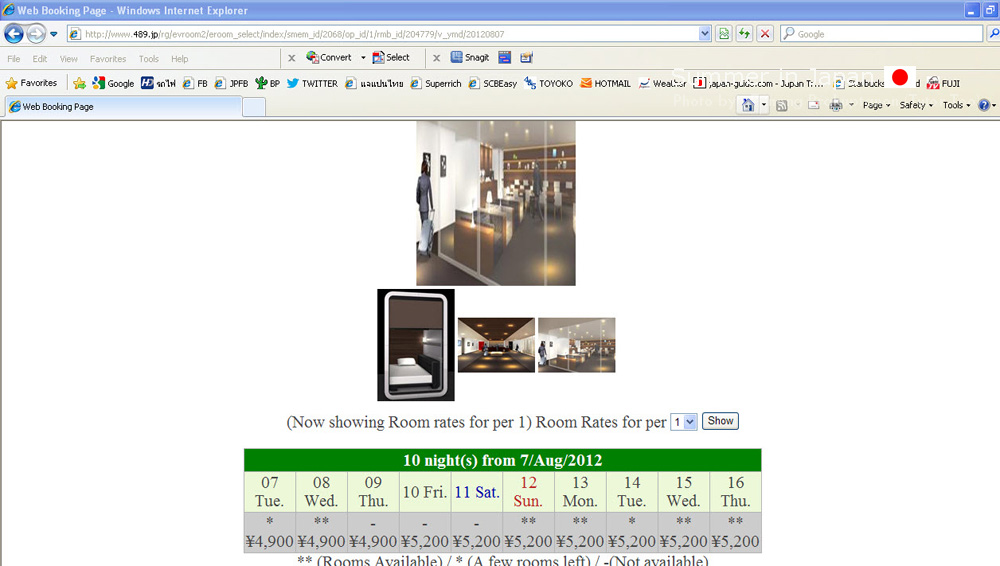Screen dimensions: 1000x566
Task: Click the Google search box
Action: (x=882, y=34)
